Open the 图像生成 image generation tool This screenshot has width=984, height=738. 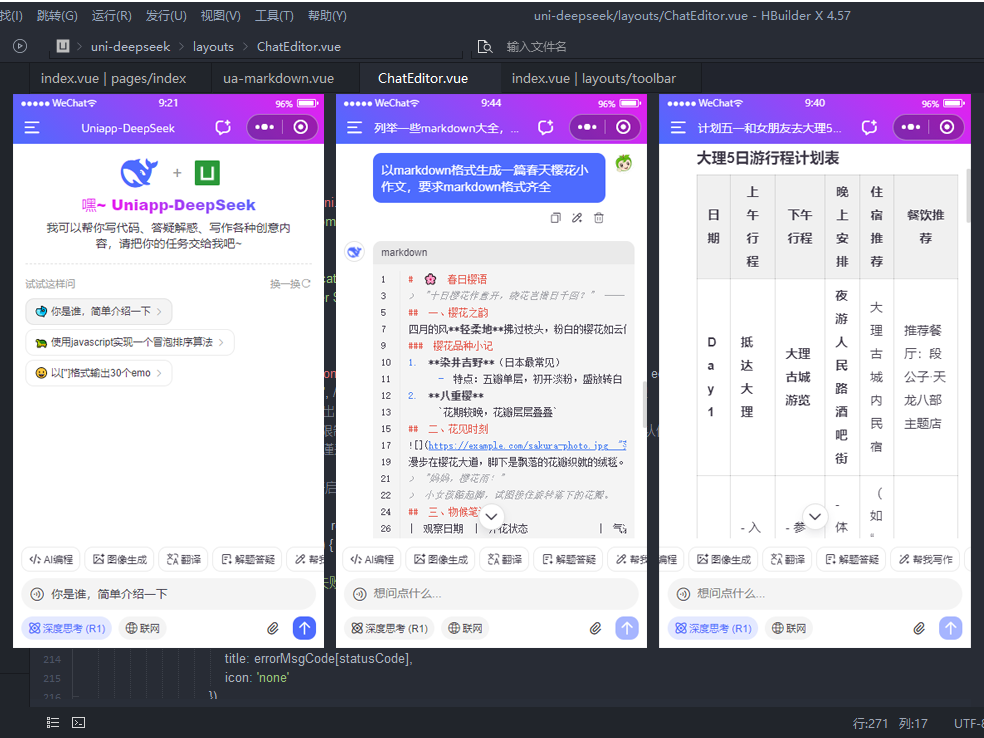[121, 559]
